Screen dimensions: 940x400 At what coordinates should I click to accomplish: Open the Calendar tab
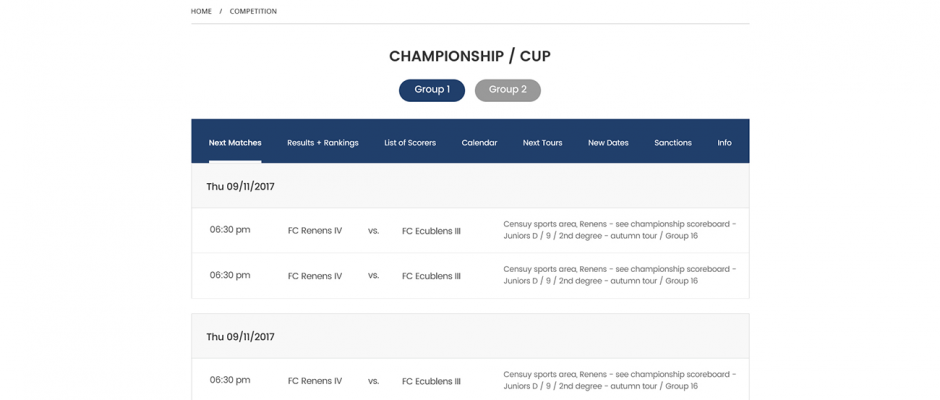pos(479,143)
